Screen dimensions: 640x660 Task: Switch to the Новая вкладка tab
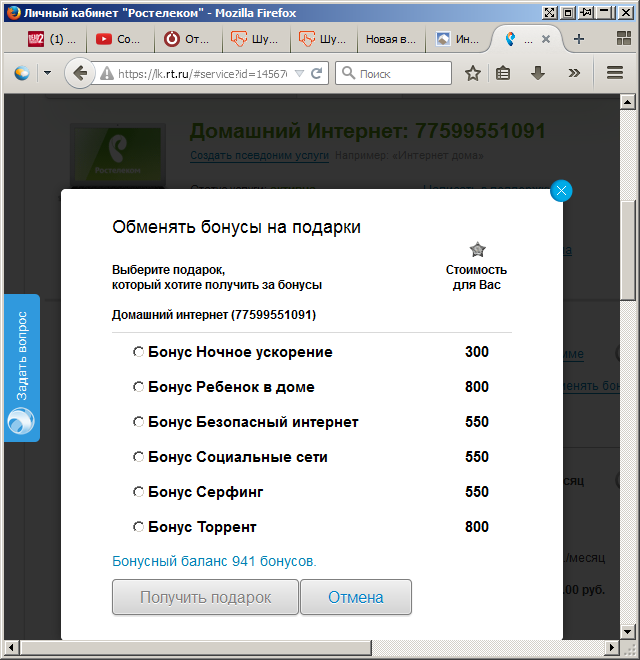[x=390, y=39]
